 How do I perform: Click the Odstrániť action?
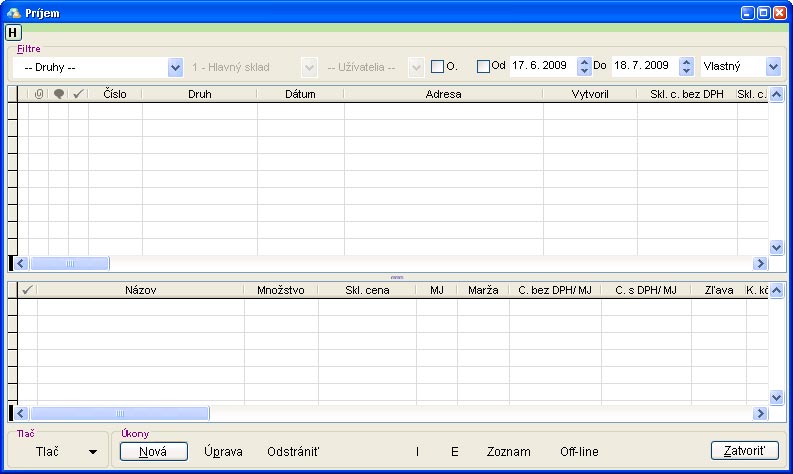click(x=293, y=452)
